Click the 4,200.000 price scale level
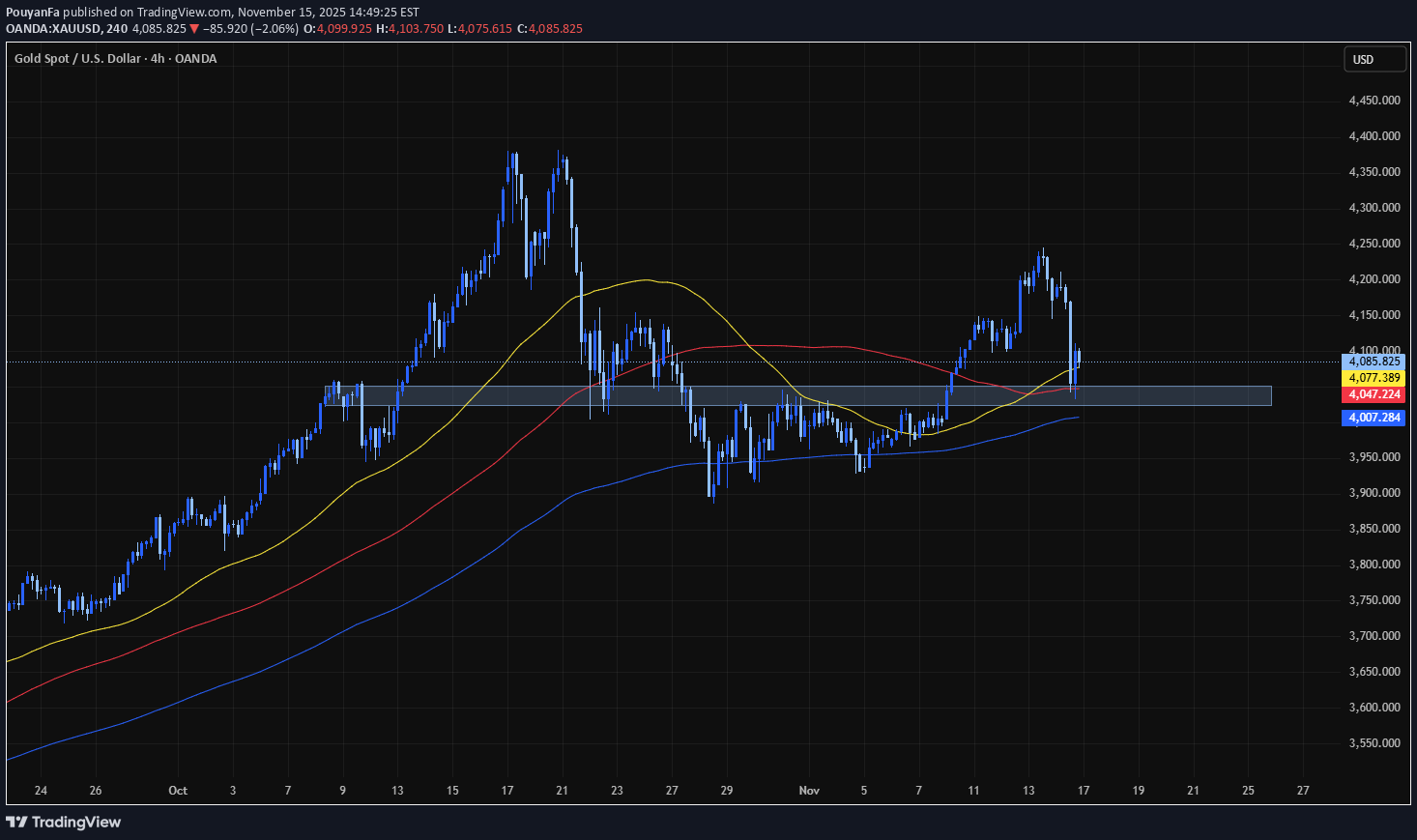The width and height of the screenshot is (1417, 840). coord(1374,279)
